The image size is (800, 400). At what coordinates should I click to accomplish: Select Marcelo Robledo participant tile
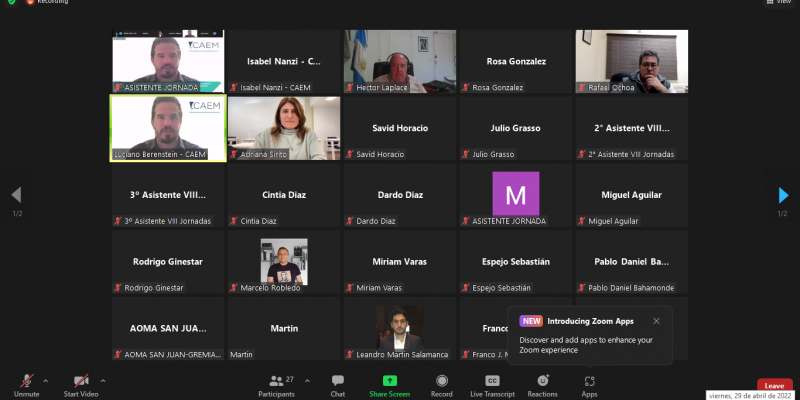284,262
